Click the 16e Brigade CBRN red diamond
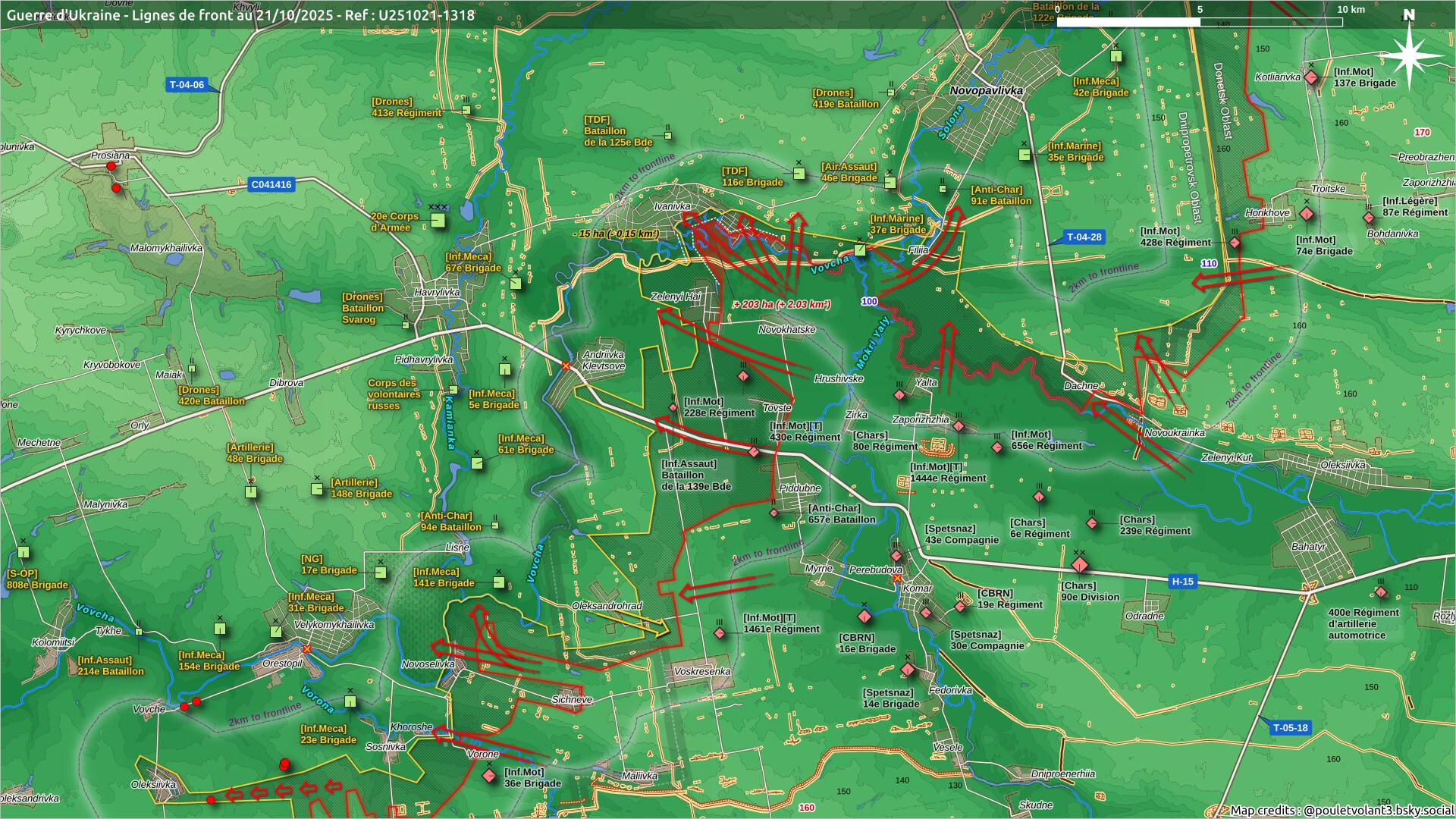The height and width of the screenshot is (819, 1456). tap(864, 617)
